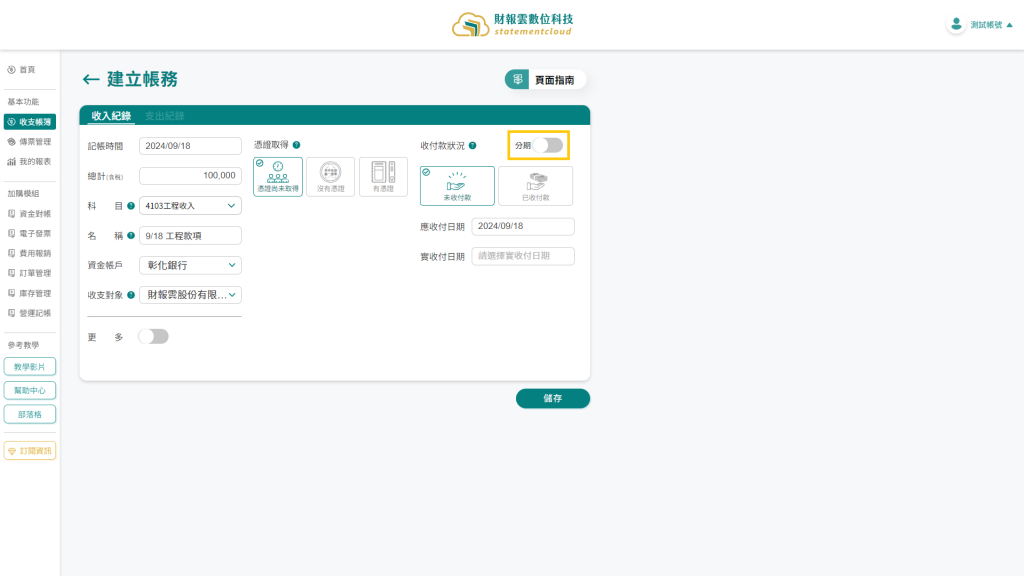The width and height of the screenshot is (1024, 576).
Task: Open 收支帳簿 in the sidebar
Action: coord(29,122)
